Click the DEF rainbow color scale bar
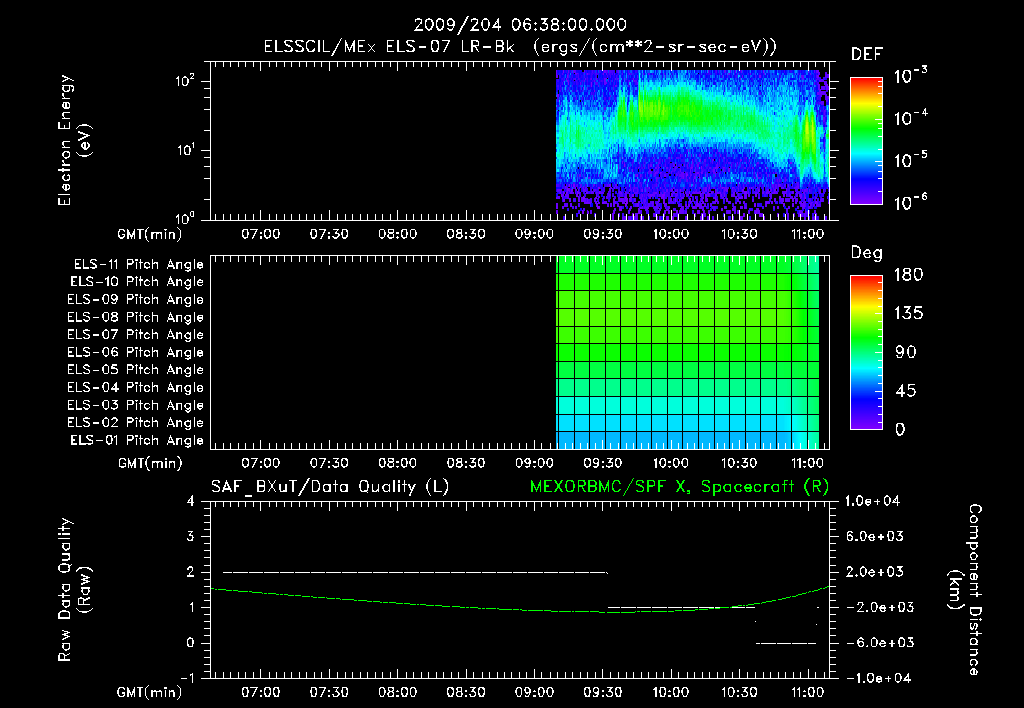 (866, 140)
